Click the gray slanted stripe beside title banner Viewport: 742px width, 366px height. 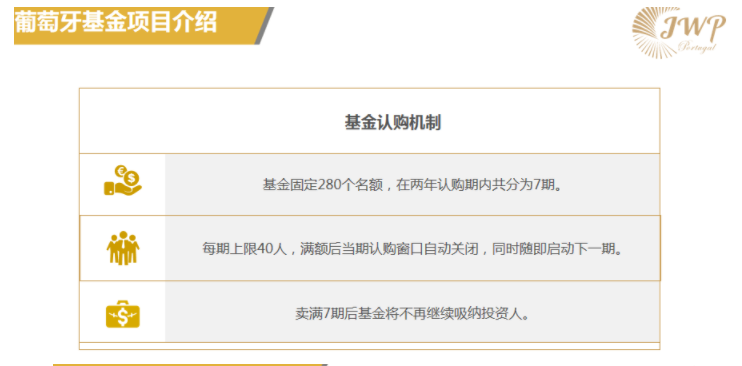click(x=265, y=26)
